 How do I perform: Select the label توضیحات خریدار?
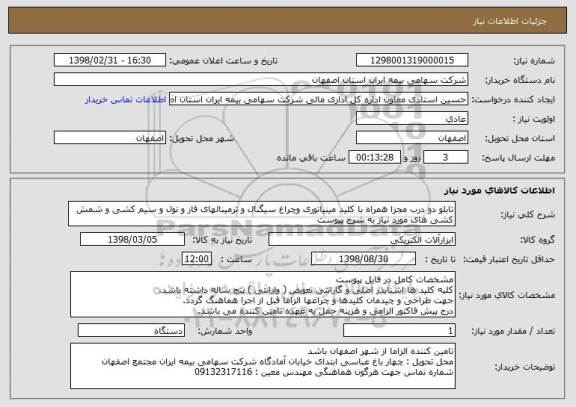525,367
